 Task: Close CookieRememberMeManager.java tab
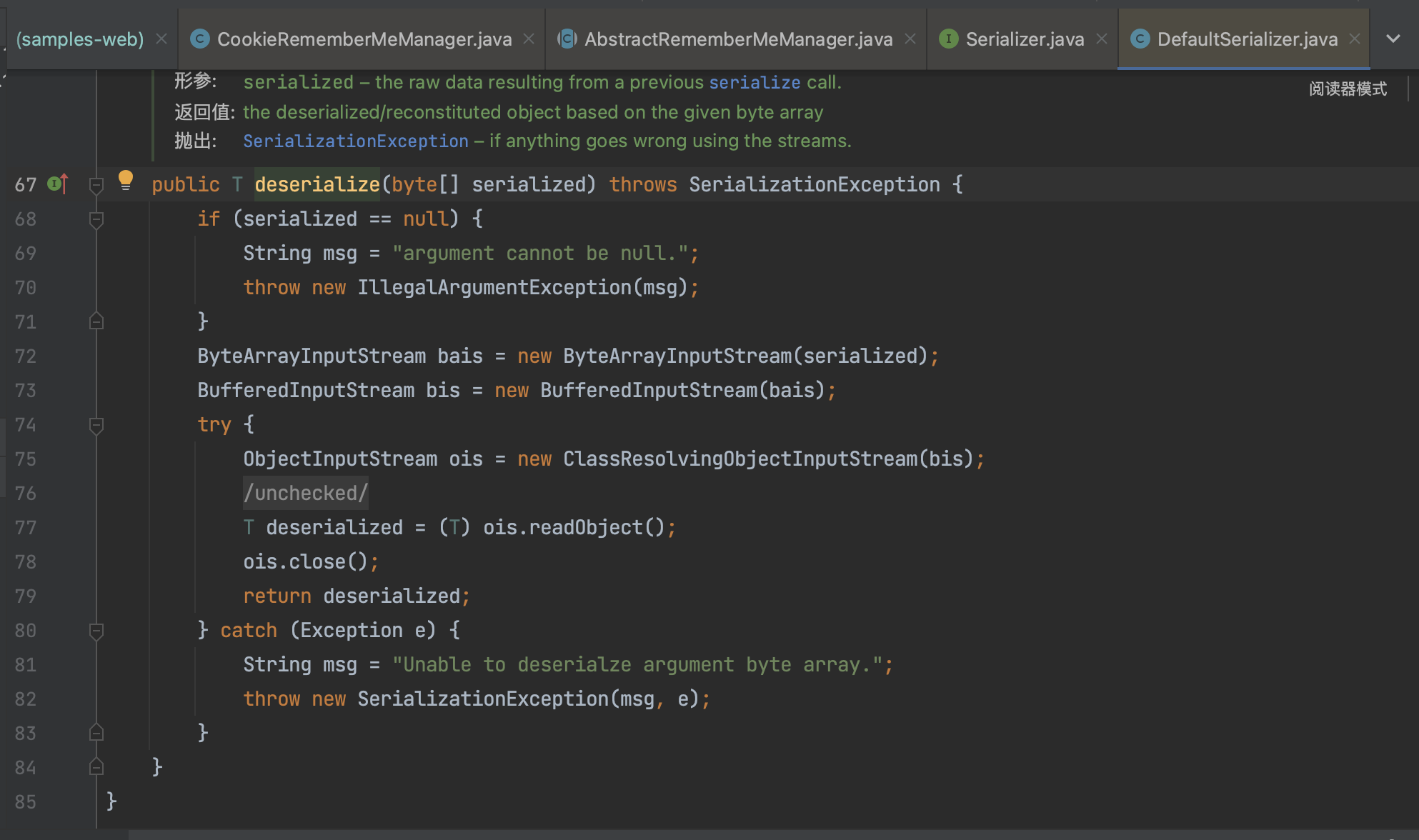click(529, 39)
